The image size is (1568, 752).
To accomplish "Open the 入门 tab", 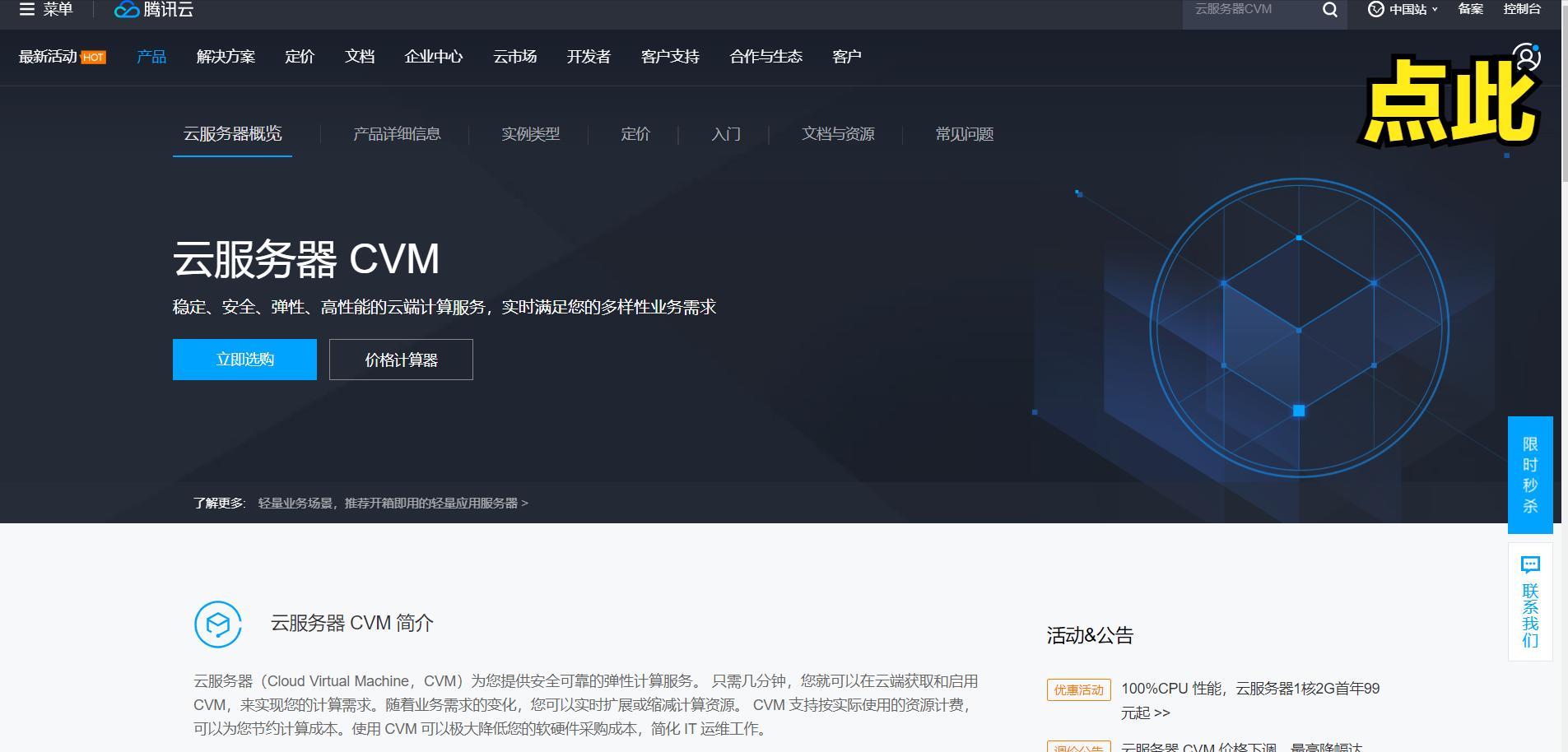I will point(726,134).
